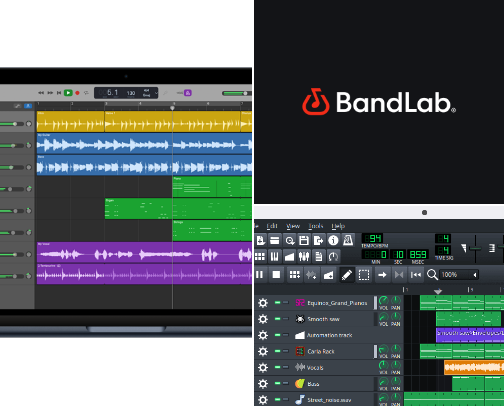Open an existing project in LMMS toolbar

click(275, 240)
